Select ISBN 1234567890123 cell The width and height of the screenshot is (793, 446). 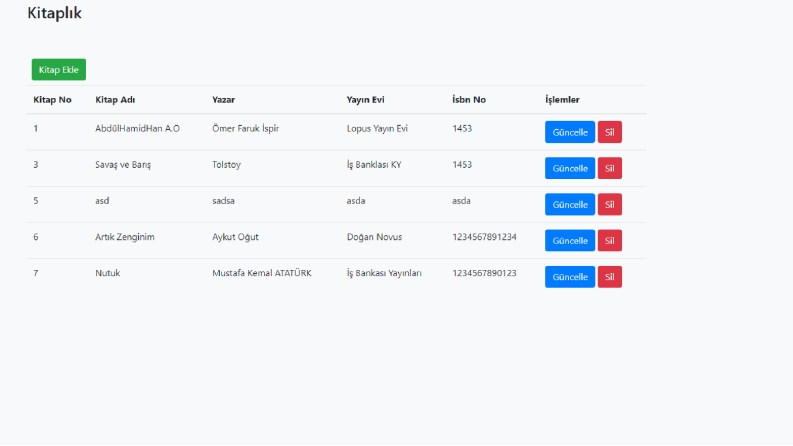(484, 273)
